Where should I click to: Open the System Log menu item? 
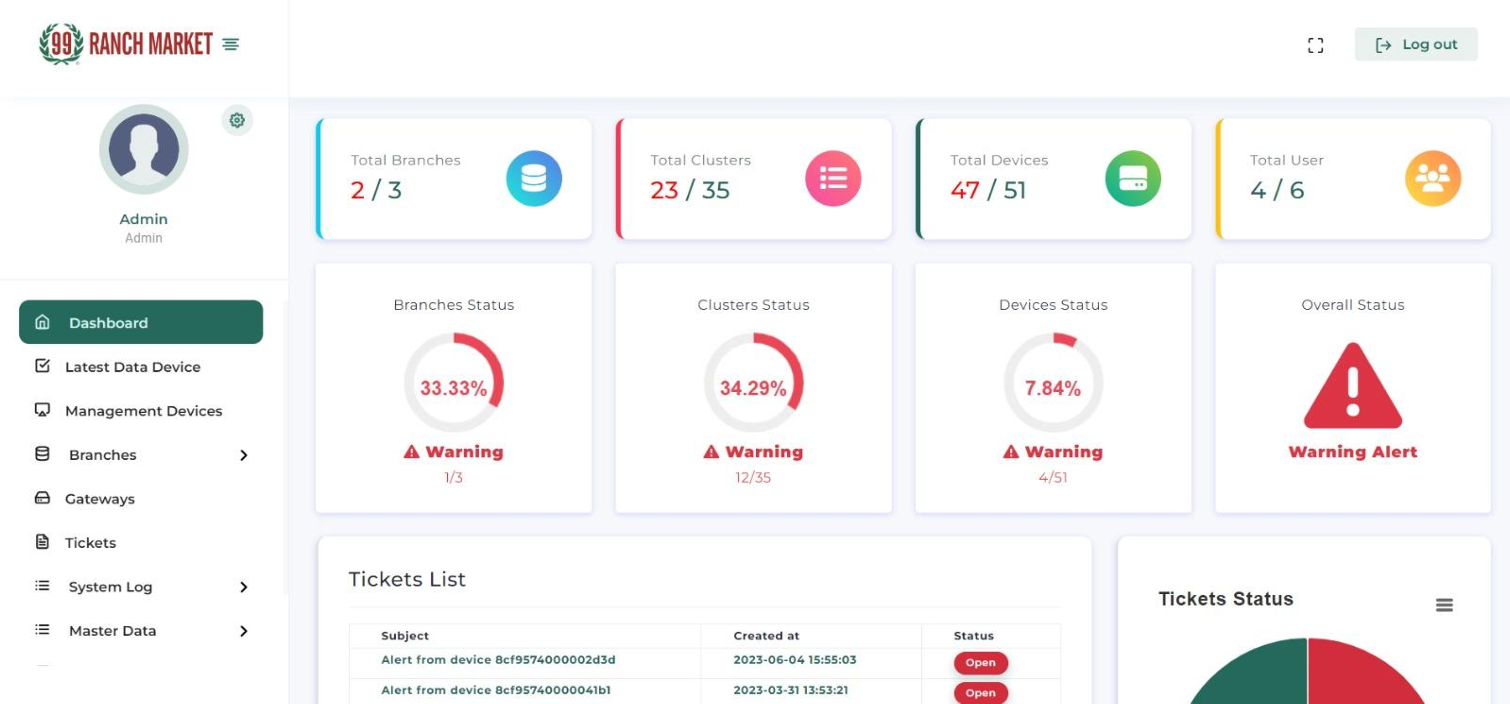click(x=111, y=587)
